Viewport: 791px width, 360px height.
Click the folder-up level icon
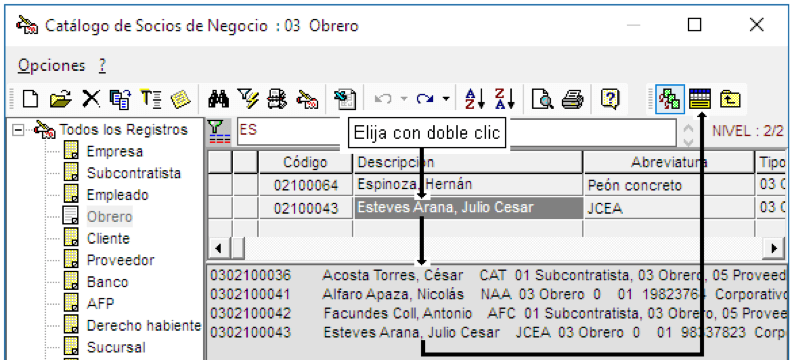(x=730, y=99)
